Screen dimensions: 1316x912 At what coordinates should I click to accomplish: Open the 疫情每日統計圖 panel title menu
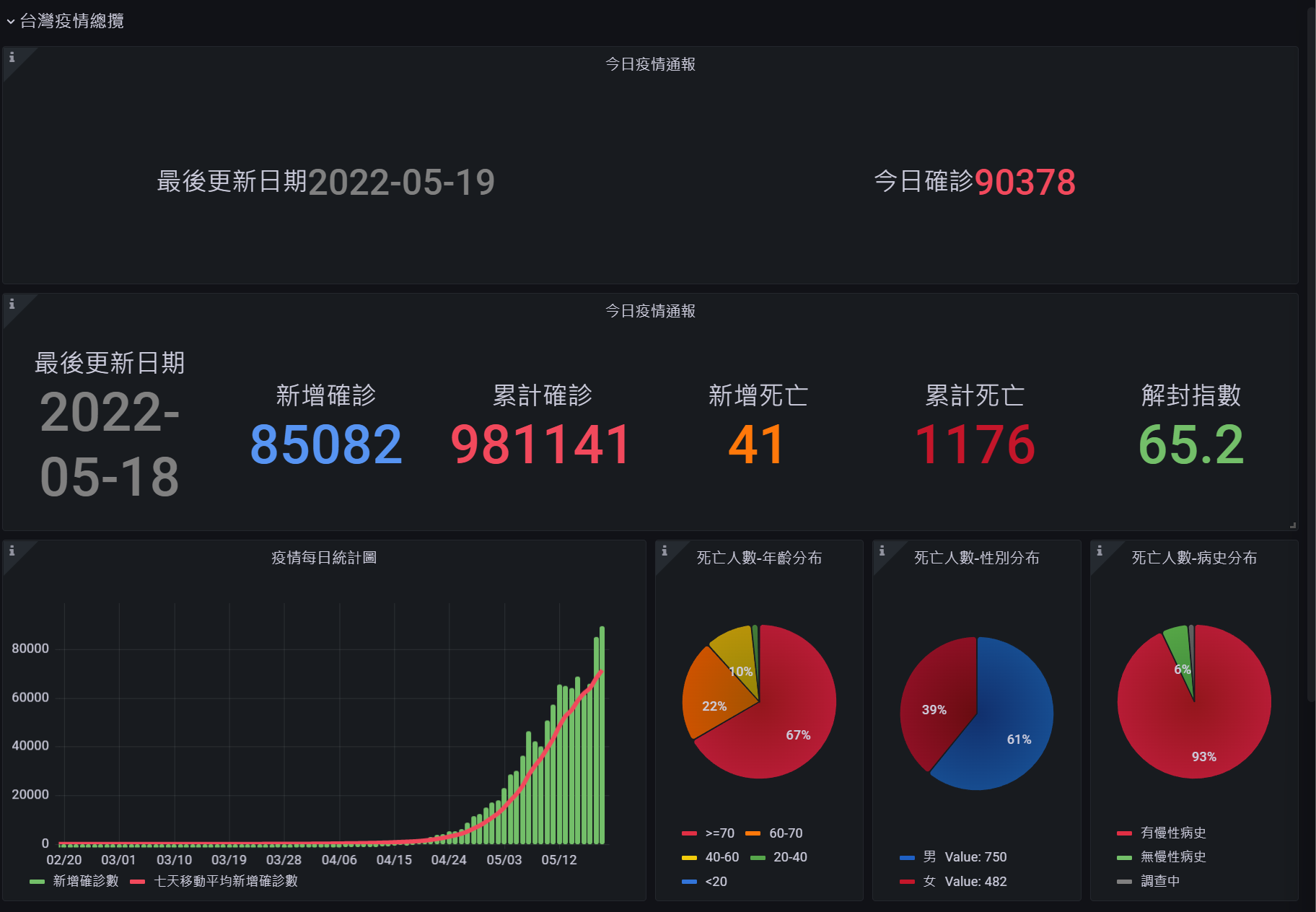click(x=324, y=558)
